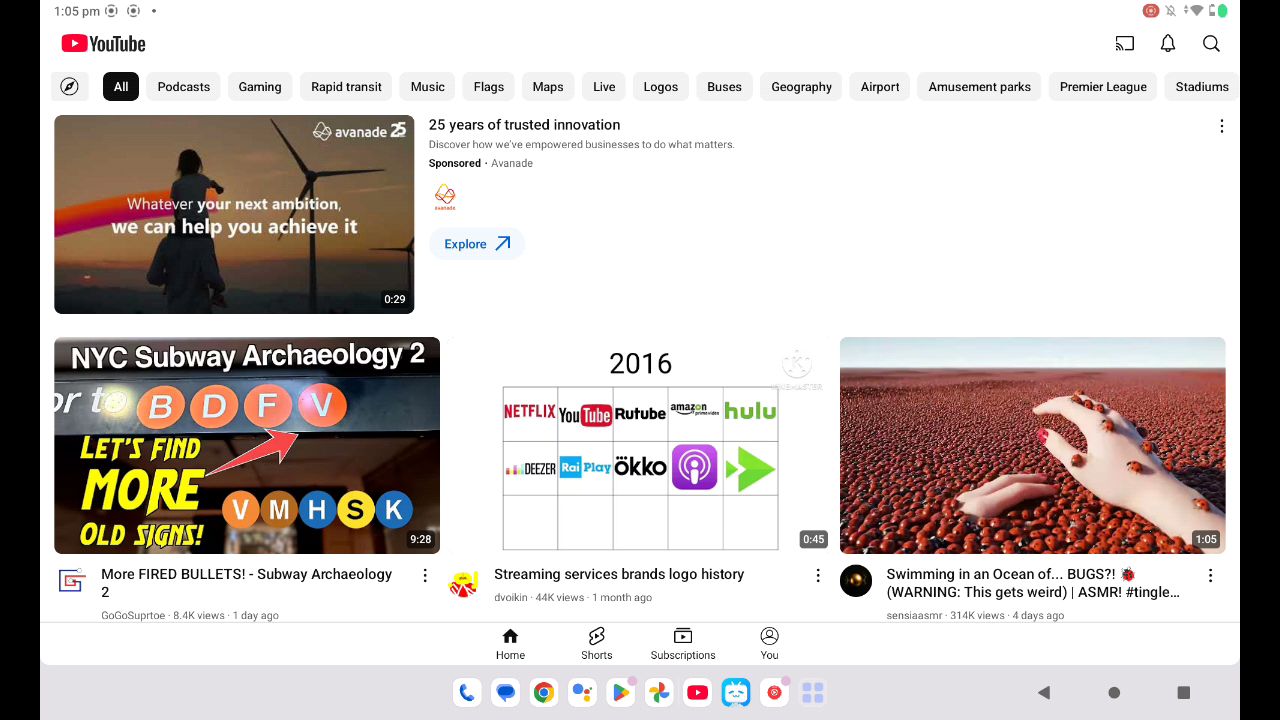Open options menu for Subway Archaeology video
The height and width of the screenshot is (720, 1280).
click(425, 576)
